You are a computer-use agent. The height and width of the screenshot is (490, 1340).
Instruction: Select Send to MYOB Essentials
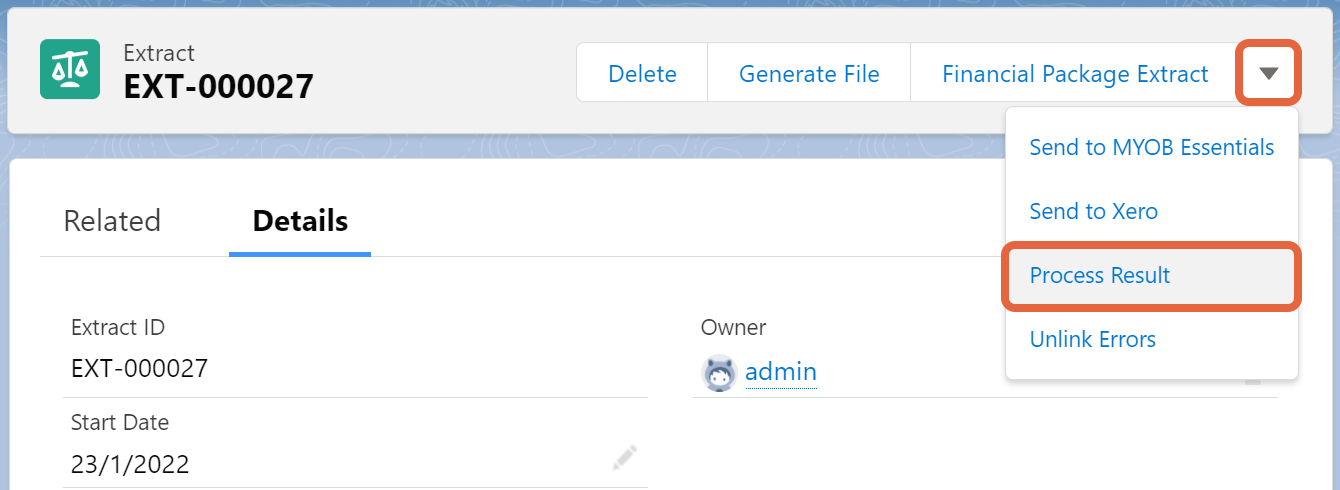click(x=1152, y=148)
